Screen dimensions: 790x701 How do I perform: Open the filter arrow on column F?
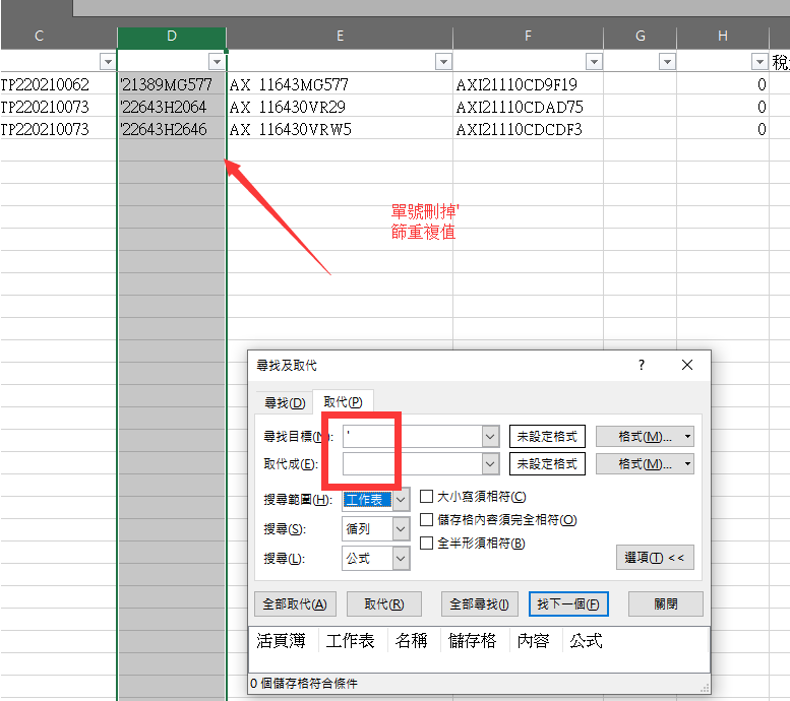click(594, 61)
